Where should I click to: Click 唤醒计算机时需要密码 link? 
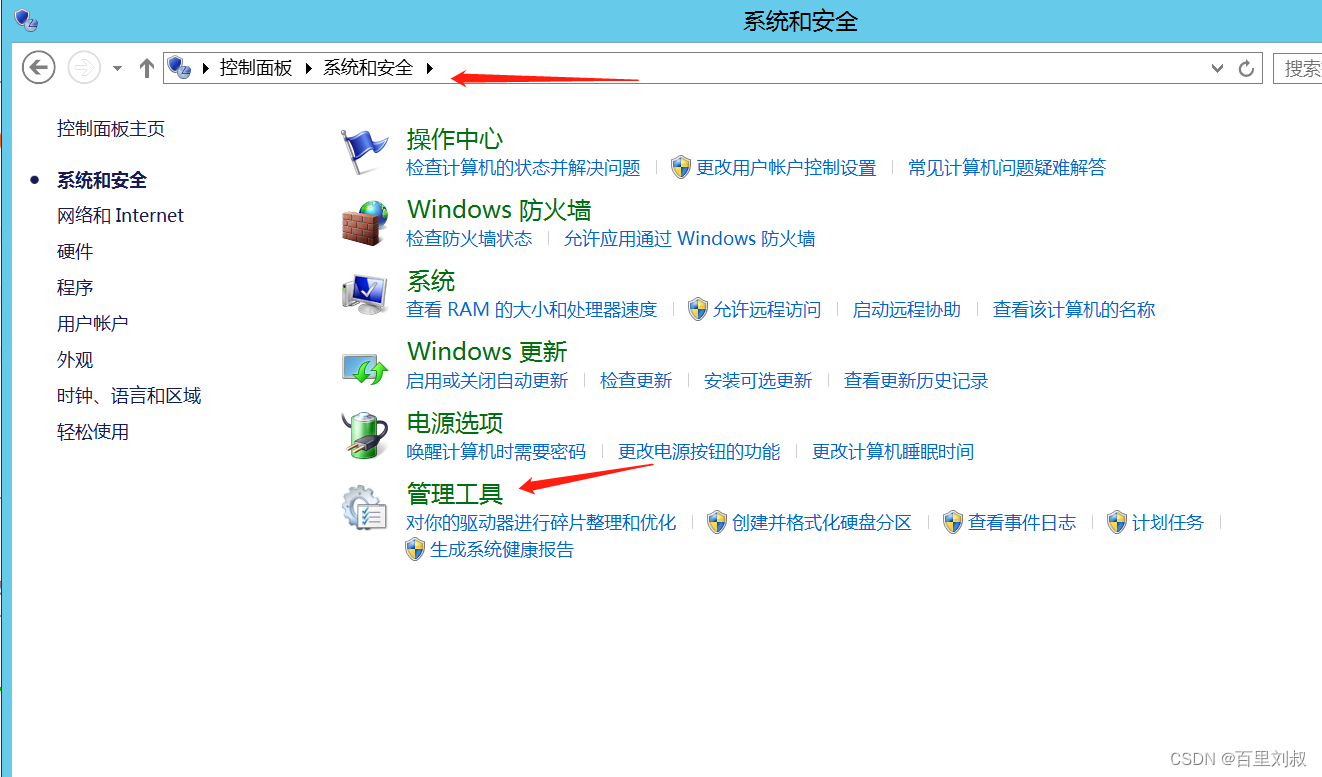point(496,451)
